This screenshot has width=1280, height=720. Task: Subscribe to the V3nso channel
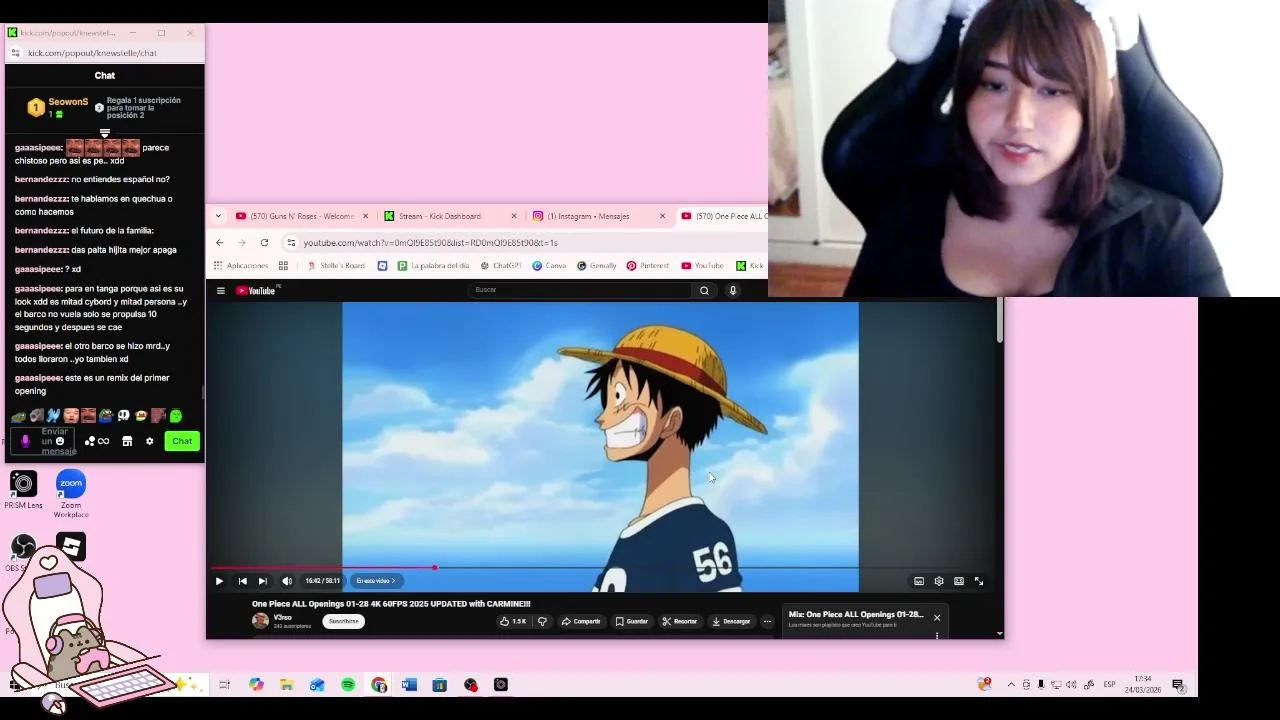tap(343, 621)
